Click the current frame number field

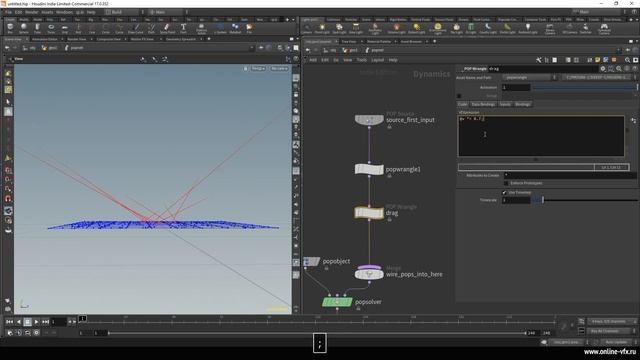[x=58, y=322]
